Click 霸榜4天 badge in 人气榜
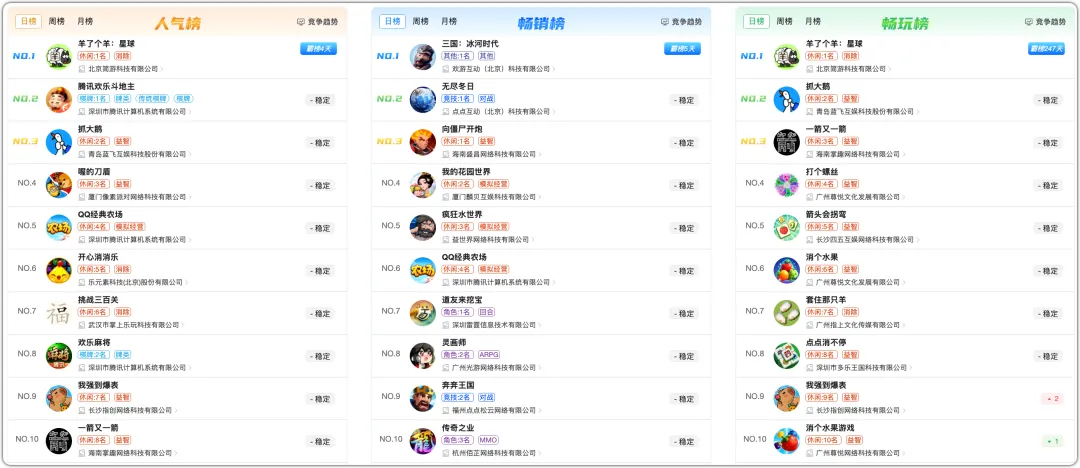 click(318, 48)
